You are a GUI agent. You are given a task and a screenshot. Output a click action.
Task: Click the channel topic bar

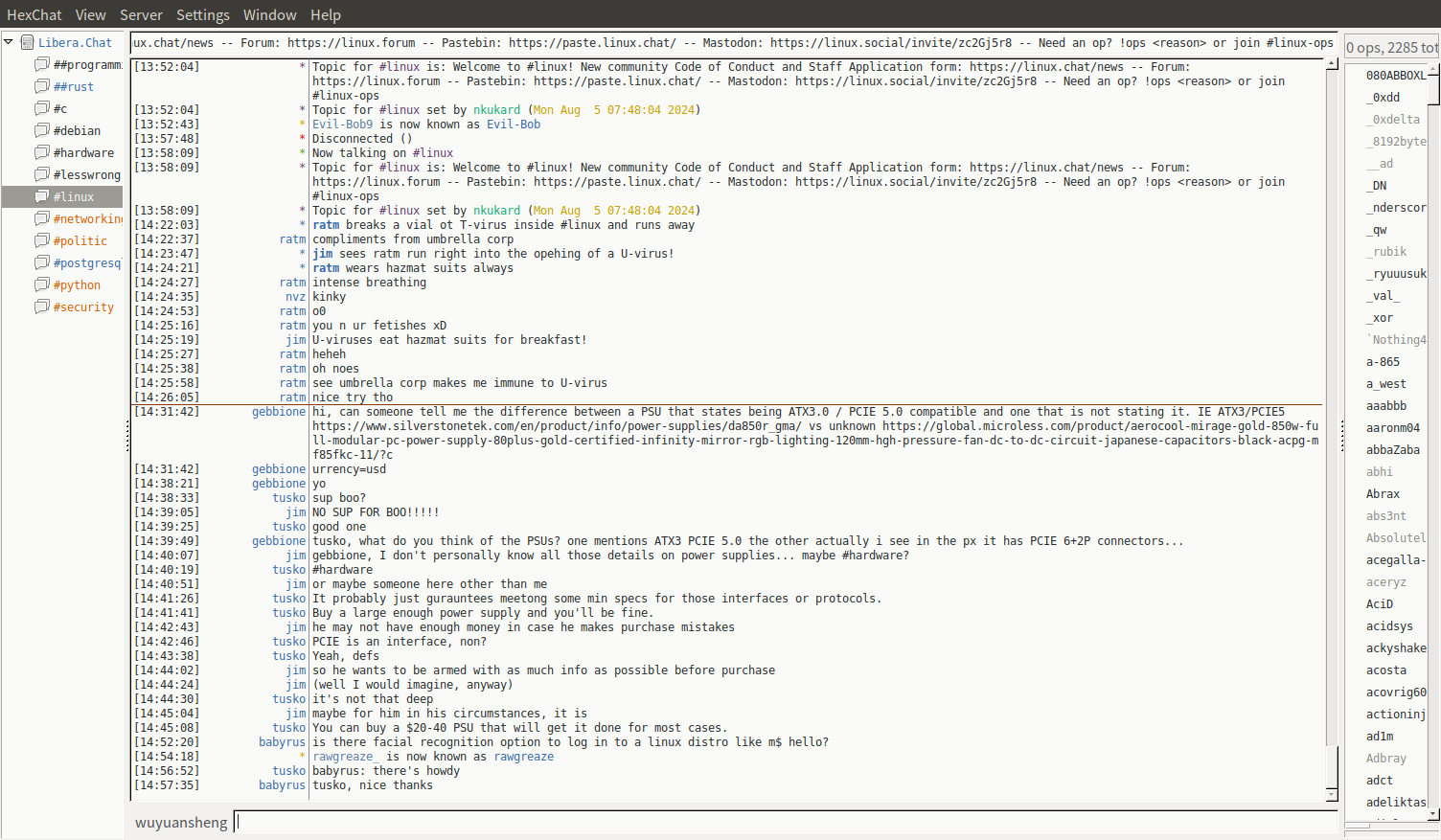[x=733, y=43]
